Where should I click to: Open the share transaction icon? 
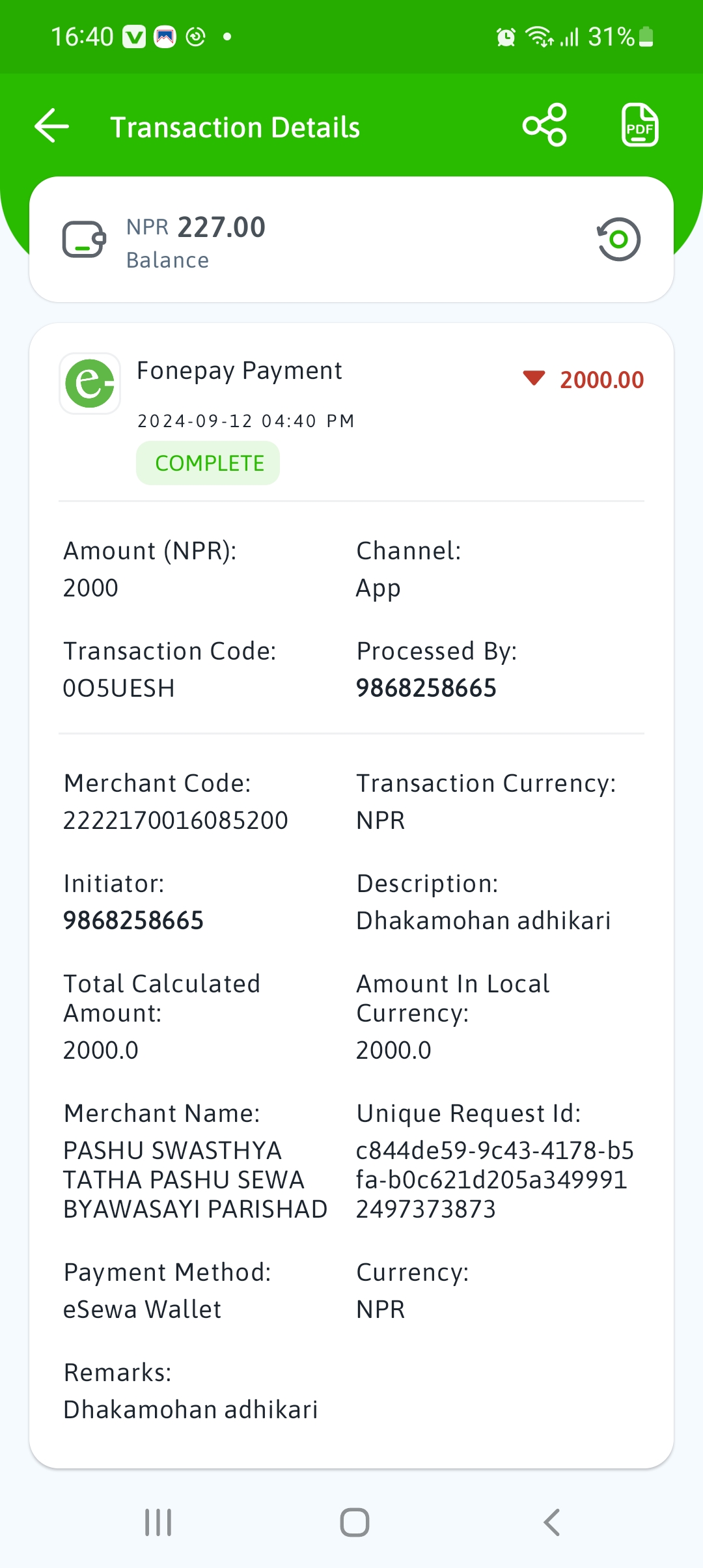(545, 125)
